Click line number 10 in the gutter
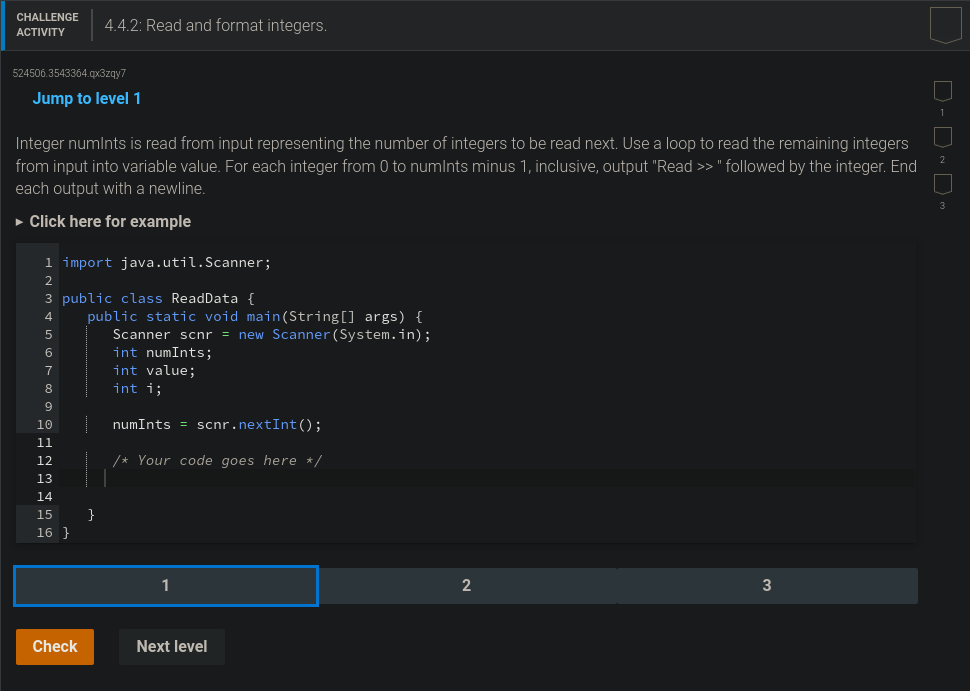970x691 pixels. (x=44, y=424)
